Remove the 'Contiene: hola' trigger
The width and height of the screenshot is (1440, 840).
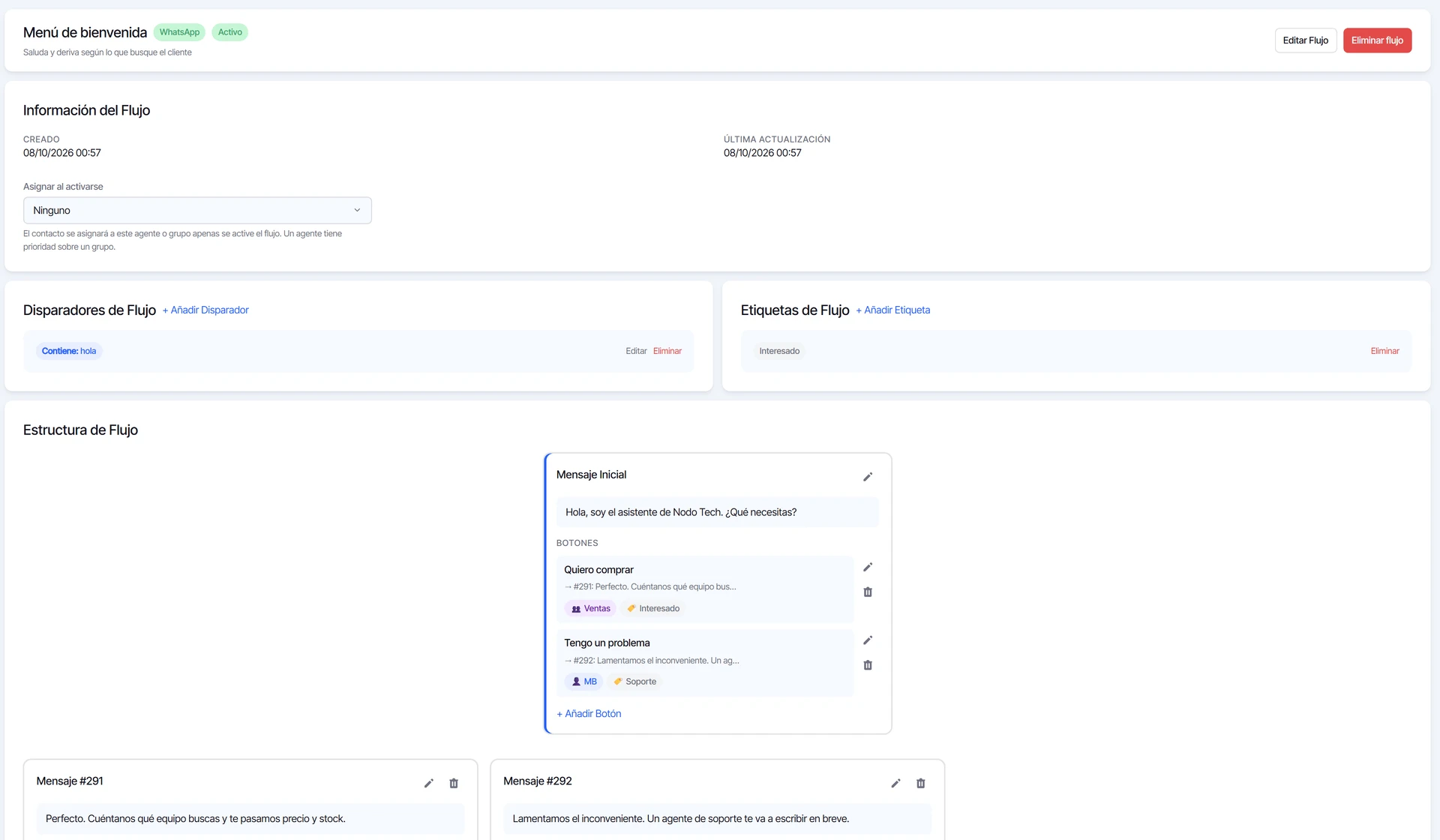(667, 351)
